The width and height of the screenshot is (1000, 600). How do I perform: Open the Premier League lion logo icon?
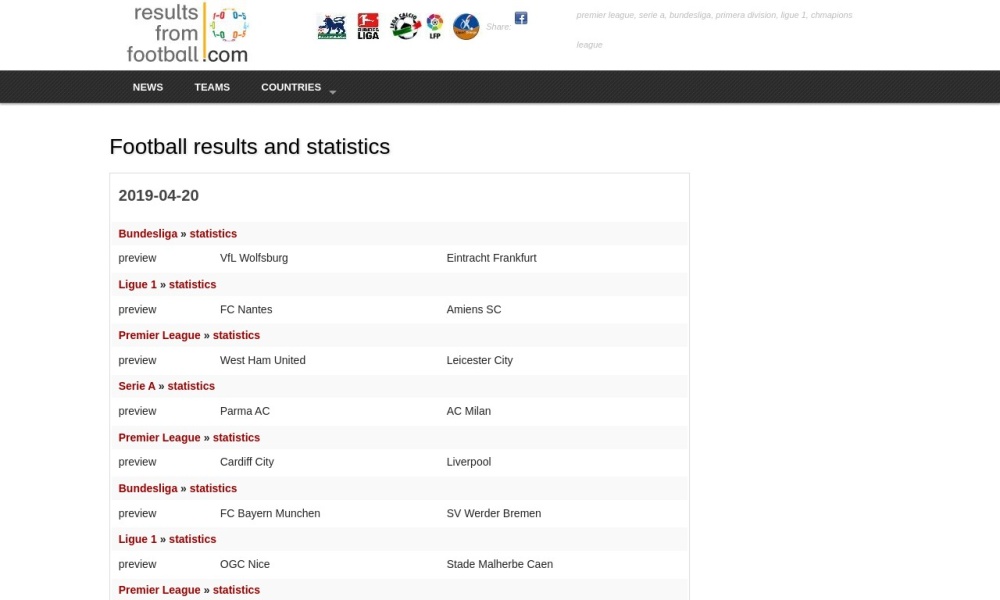332,27
